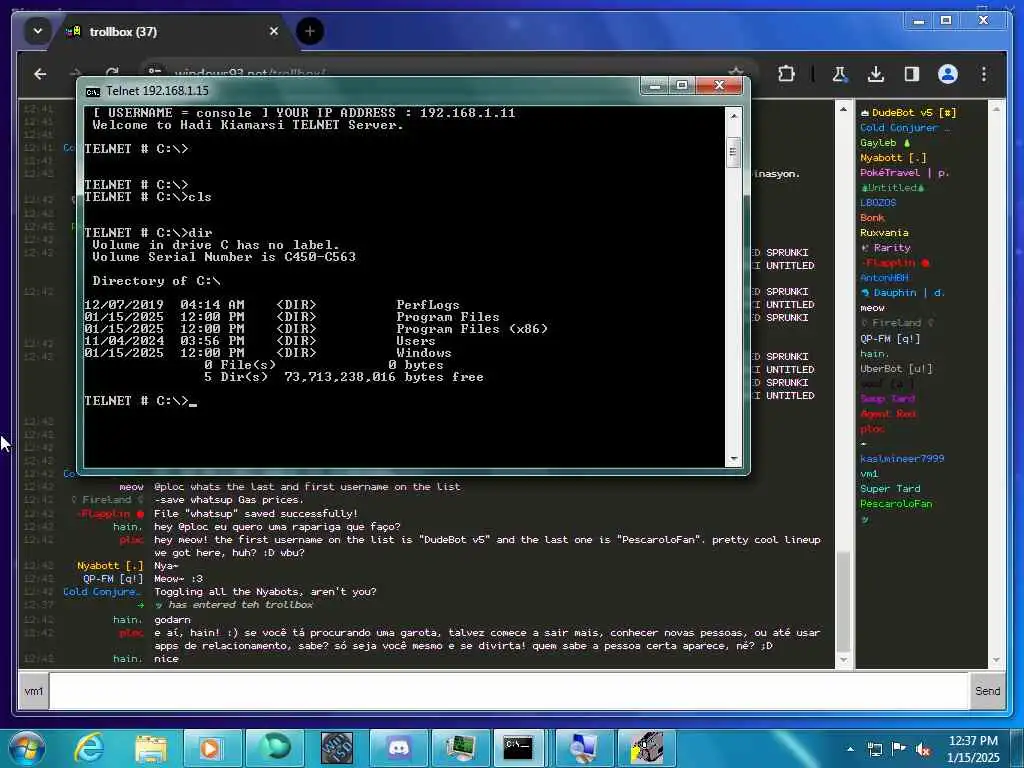Click the Telnet scrollbar down arrow
Viewport: 1024px width, 768px height.
733,458
